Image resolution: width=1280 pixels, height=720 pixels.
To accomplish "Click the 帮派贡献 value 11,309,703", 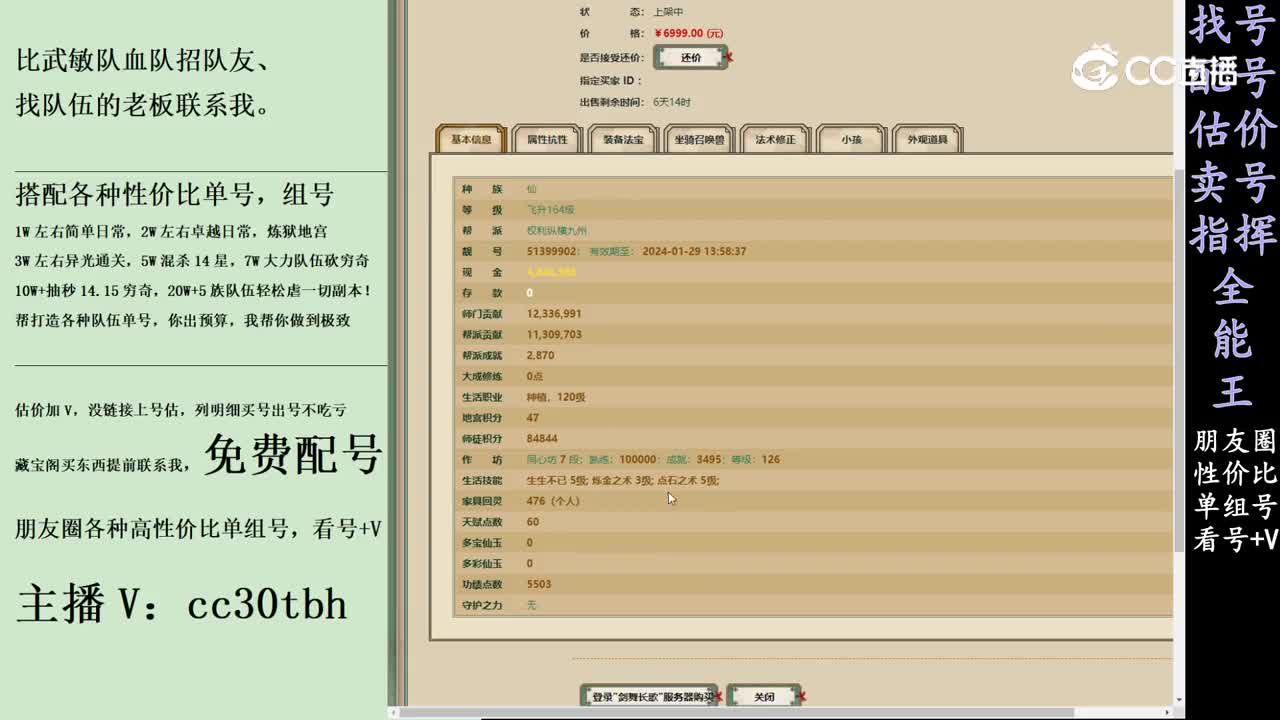I will 554,335.
